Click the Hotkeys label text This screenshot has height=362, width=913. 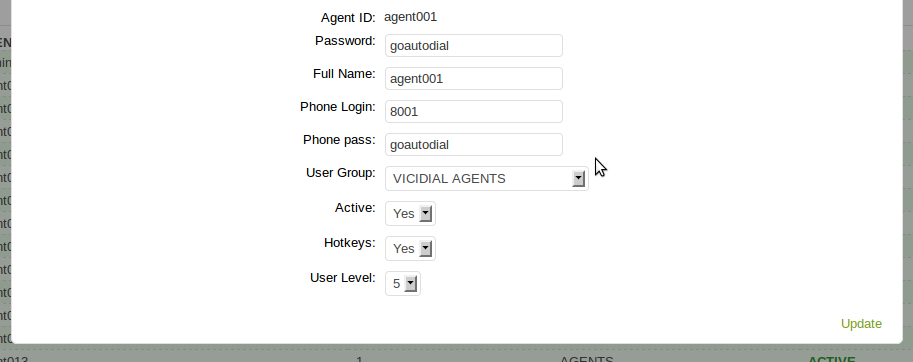(x=349, y=243)
